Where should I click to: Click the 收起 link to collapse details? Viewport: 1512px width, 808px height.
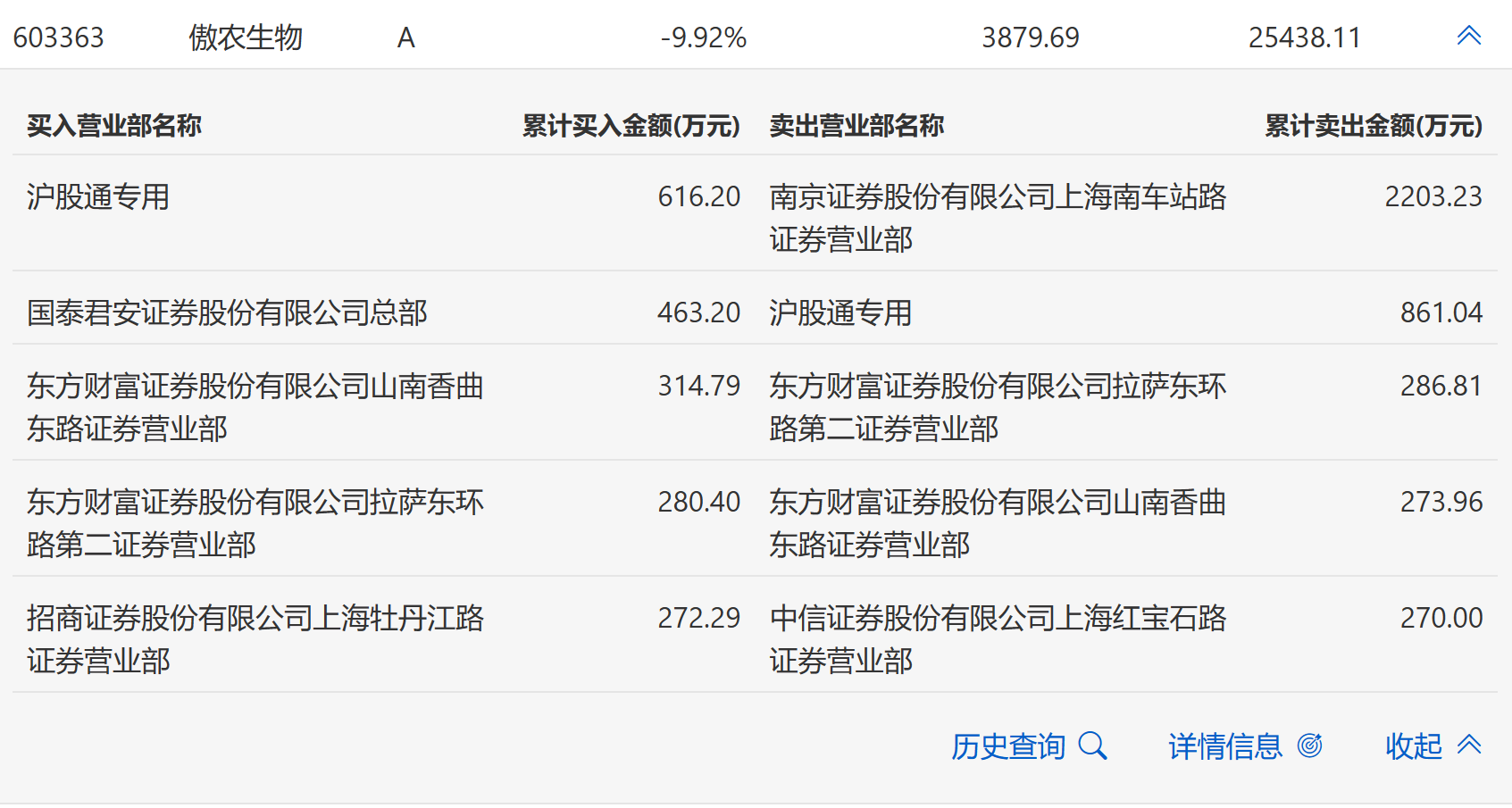point(1414,746)
